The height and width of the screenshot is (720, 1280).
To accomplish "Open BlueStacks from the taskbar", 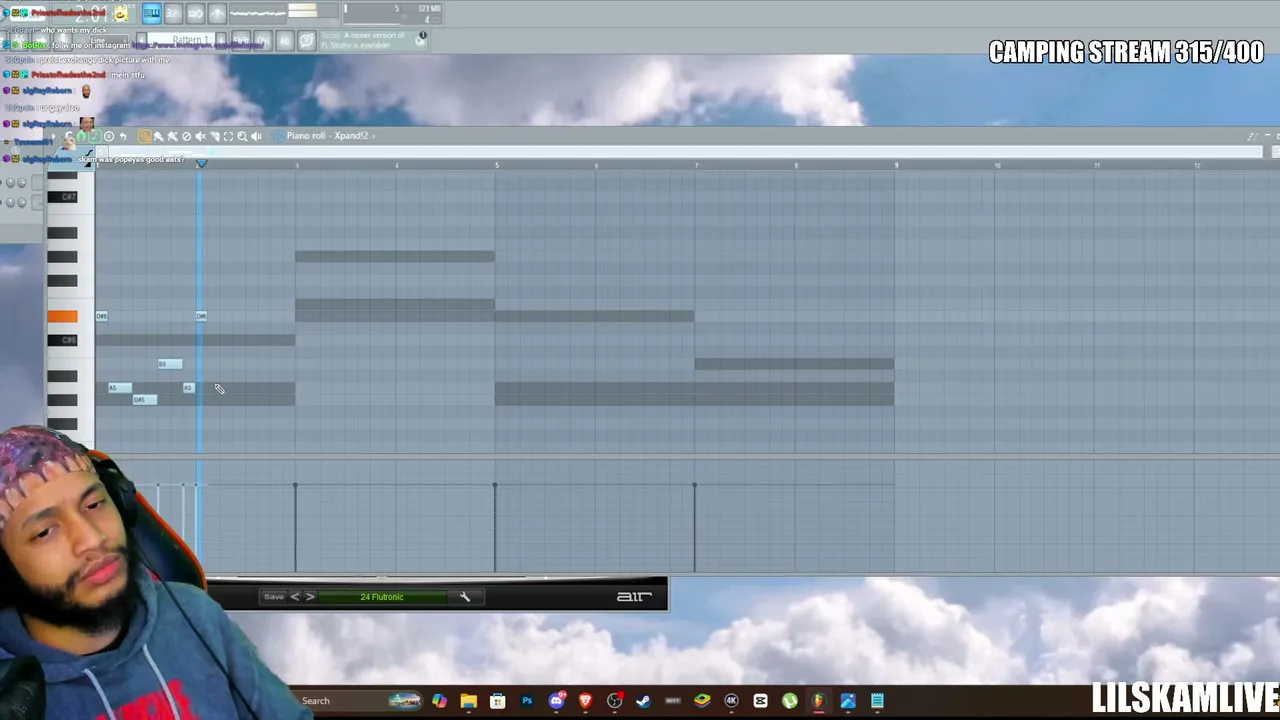I will point(702,701).
